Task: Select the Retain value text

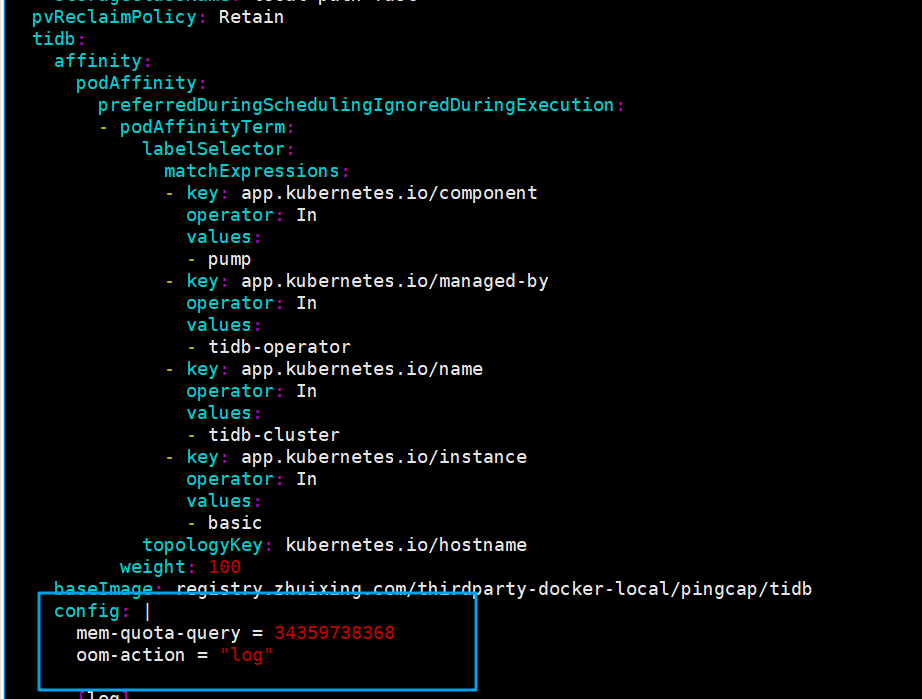Action: [251, 17]
